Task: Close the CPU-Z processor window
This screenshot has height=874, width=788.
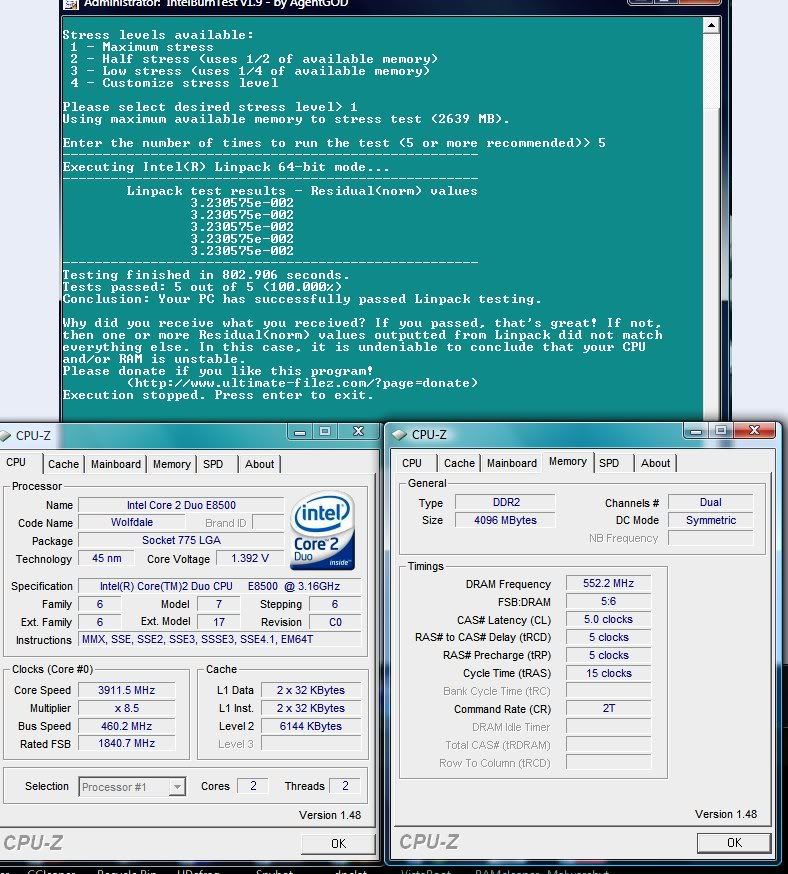Action: point(358,431)
